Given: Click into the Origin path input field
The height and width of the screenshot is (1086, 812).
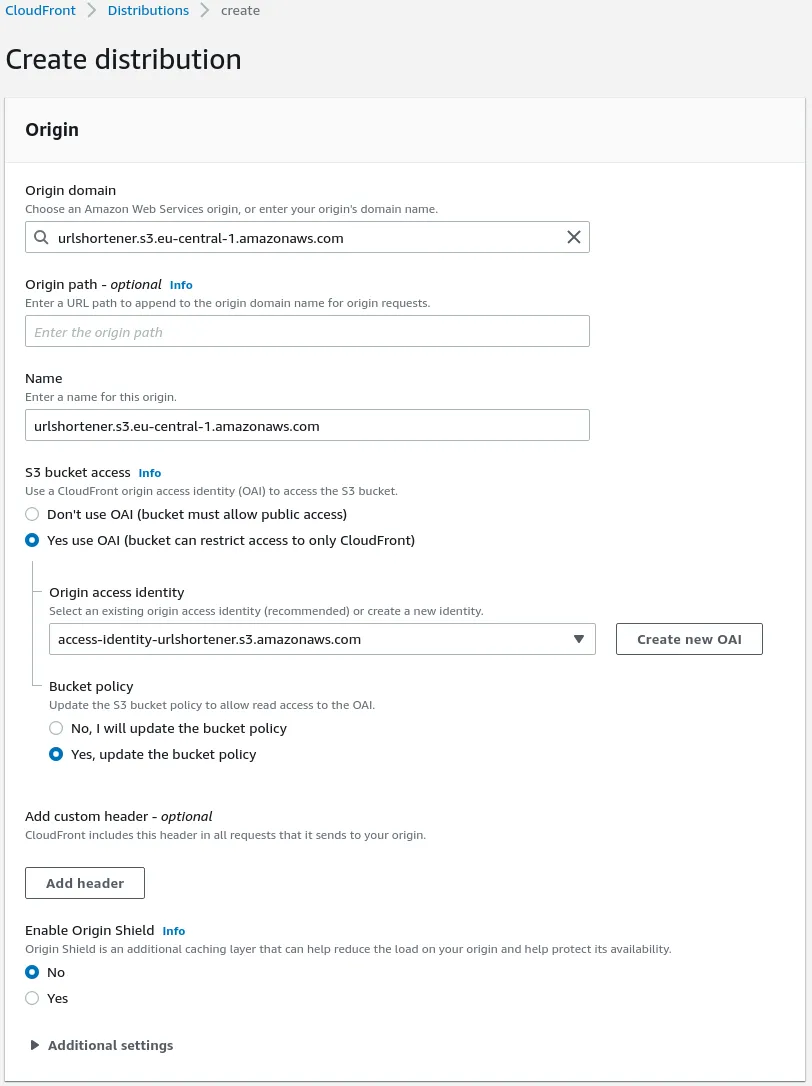Looking at the screenshot, I should click(x=307, y=332).
